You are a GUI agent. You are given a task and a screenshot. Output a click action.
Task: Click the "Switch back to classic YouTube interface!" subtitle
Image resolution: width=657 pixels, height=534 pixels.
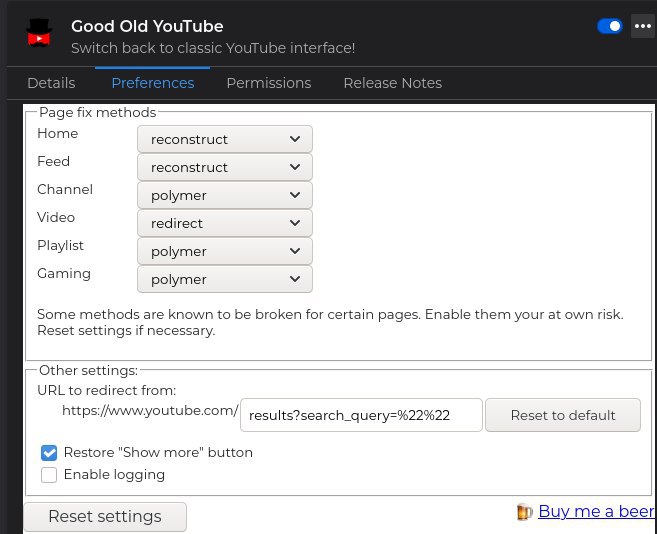tap(213, 48)
